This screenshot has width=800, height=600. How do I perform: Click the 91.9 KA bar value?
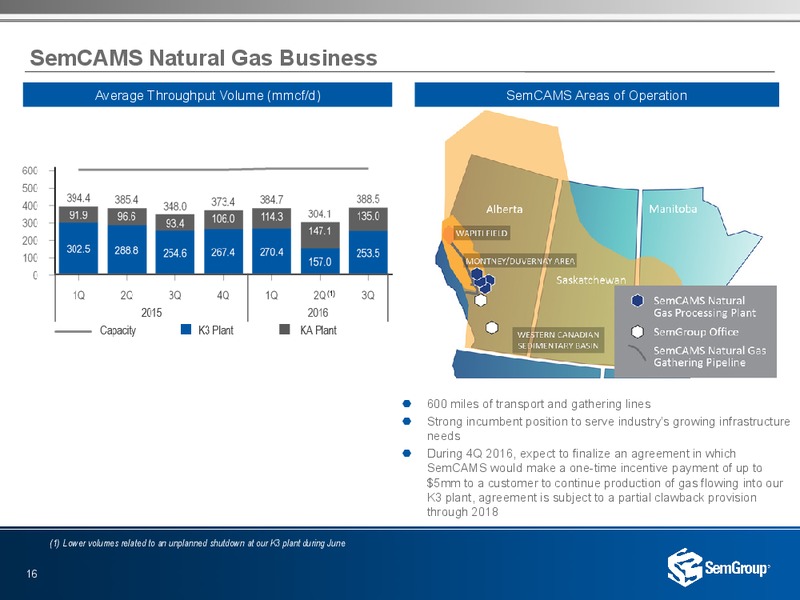[78, 215]
